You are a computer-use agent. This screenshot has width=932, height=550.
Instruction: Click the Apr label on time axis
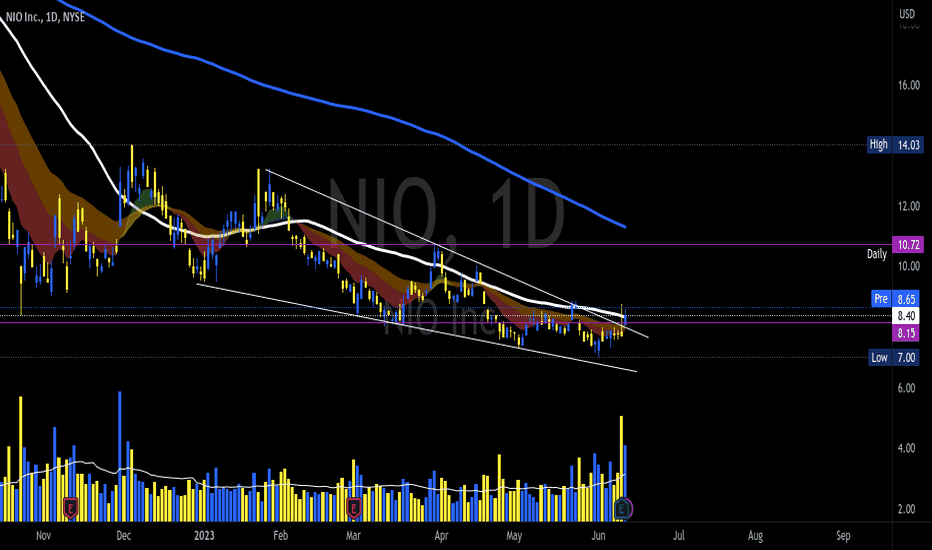pyautogui.click(x=441, y=536)
